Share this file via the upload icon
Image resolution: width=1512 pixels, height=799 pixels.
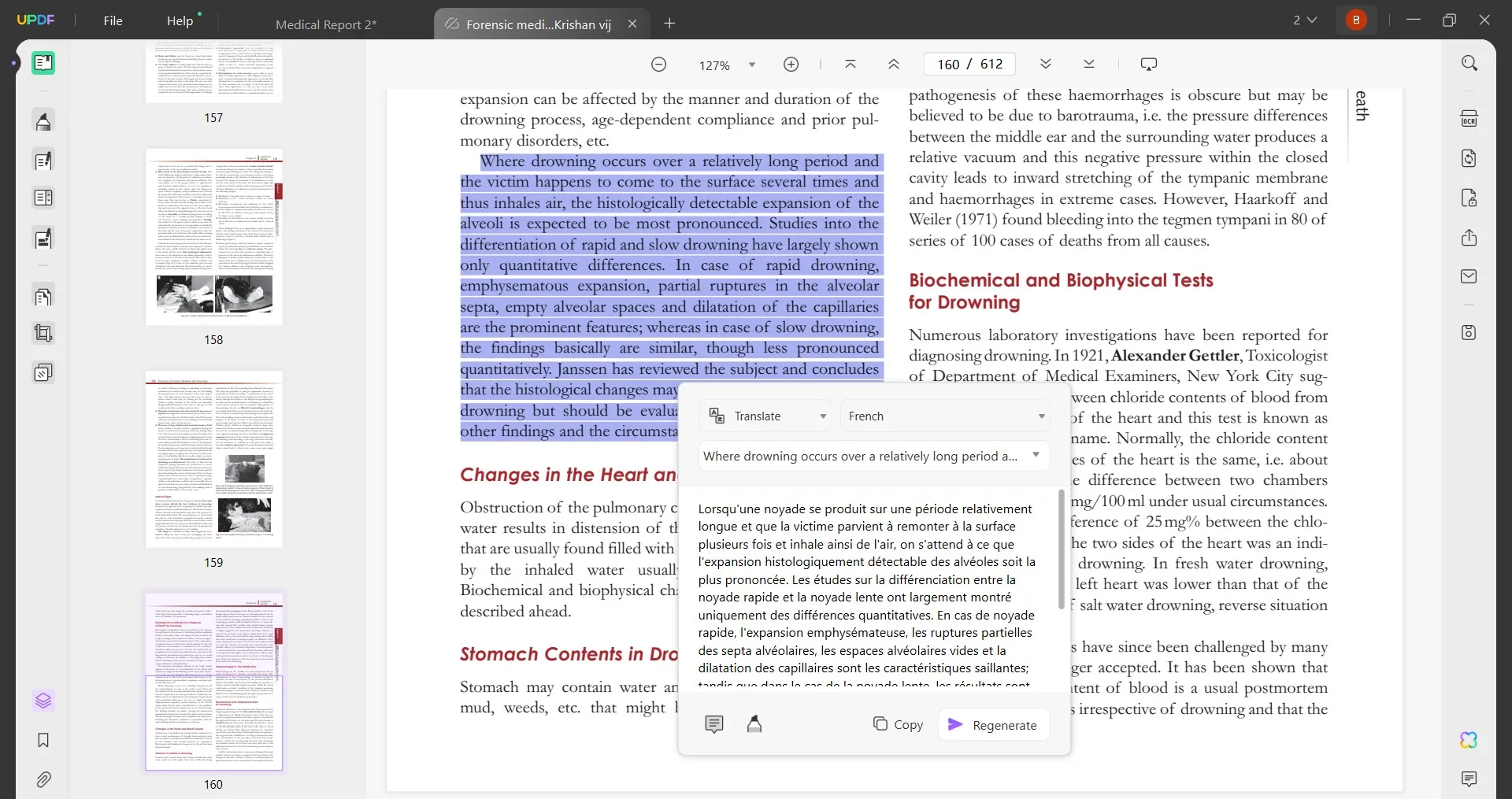tap(1469, 238)
